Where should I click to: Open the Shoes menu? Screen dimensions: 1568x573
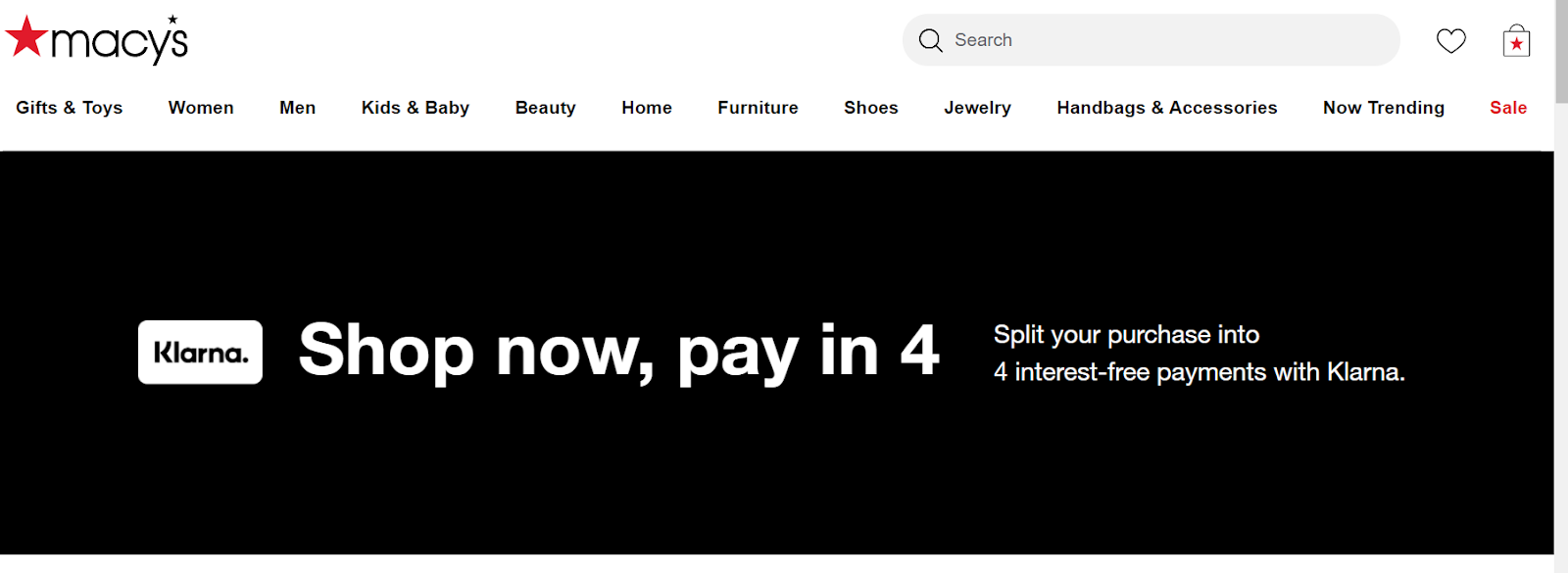871,108
